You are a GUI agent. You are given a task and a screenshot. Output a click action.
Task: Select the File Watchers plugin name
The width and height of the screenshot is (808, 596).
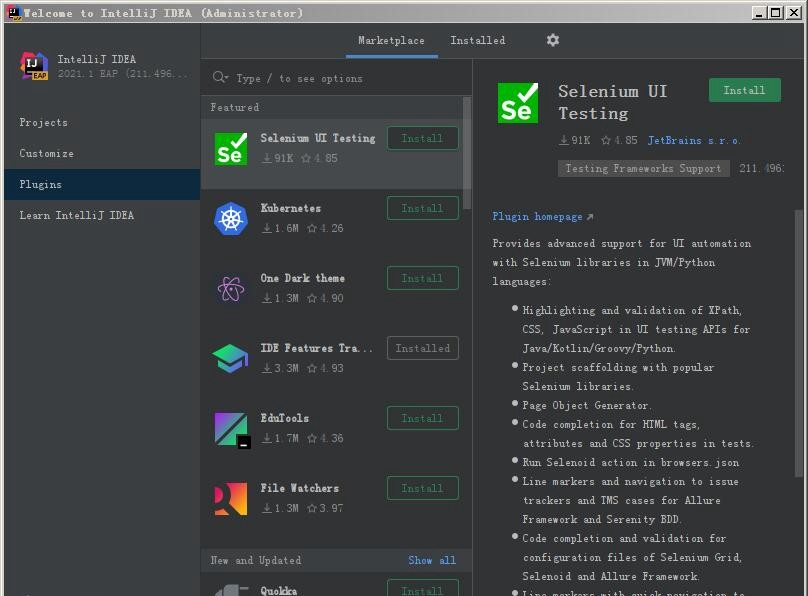coord(299,487)
